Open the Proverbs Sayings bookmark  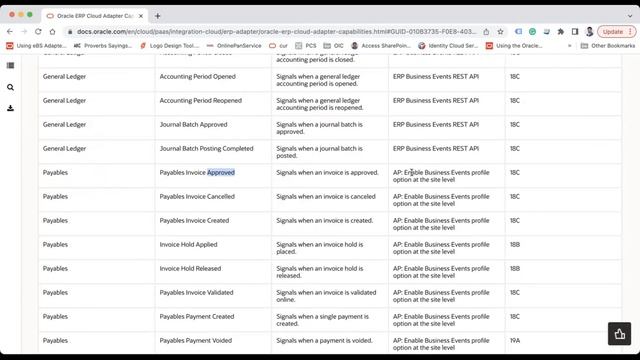coord(103,46)
